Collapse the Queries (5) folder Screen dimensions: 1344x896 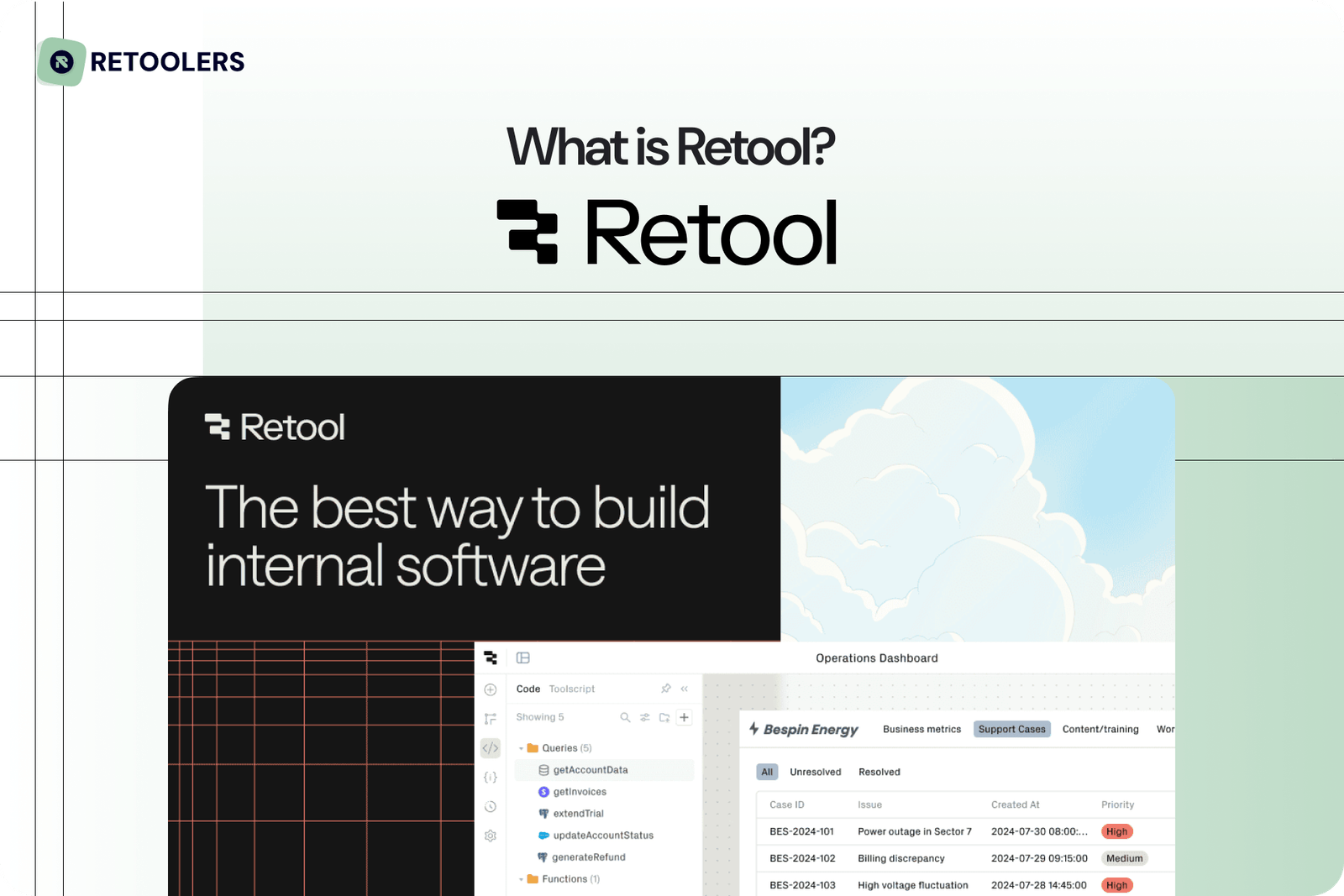point(521,748)
